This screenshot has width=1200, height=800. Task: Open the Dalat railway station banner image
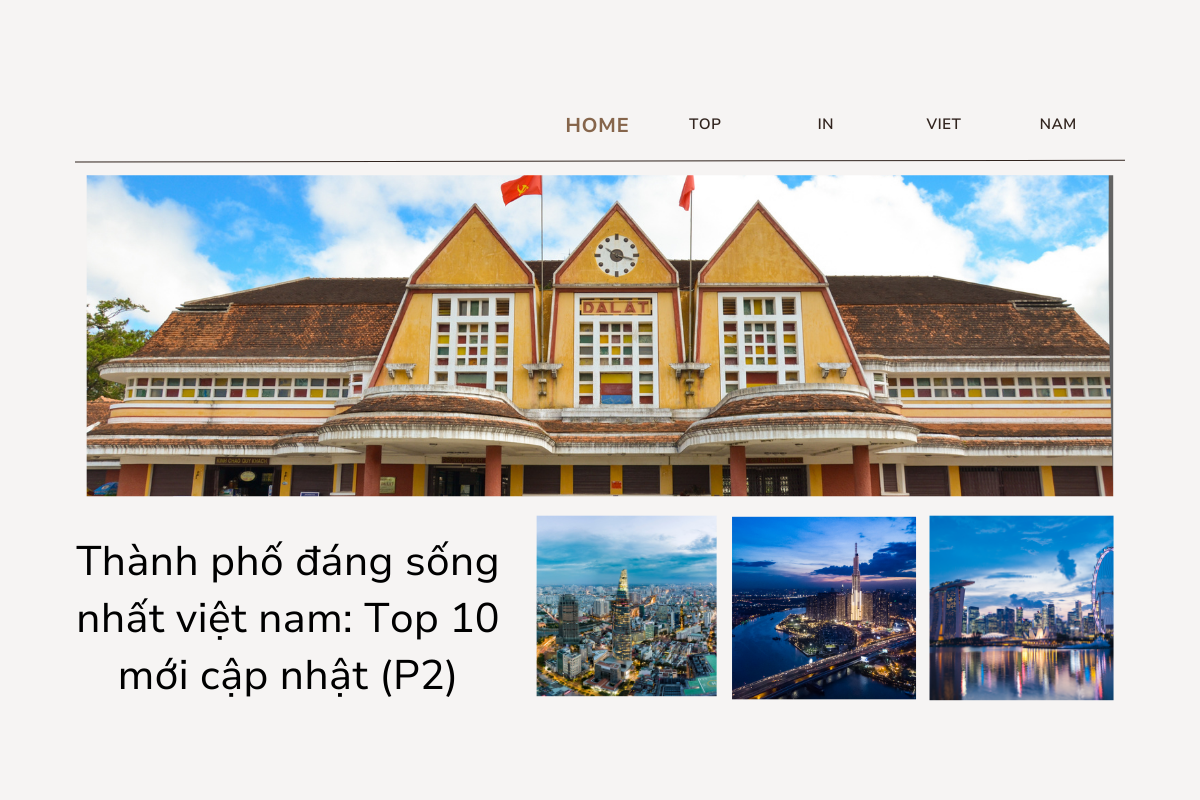point(599,336)
